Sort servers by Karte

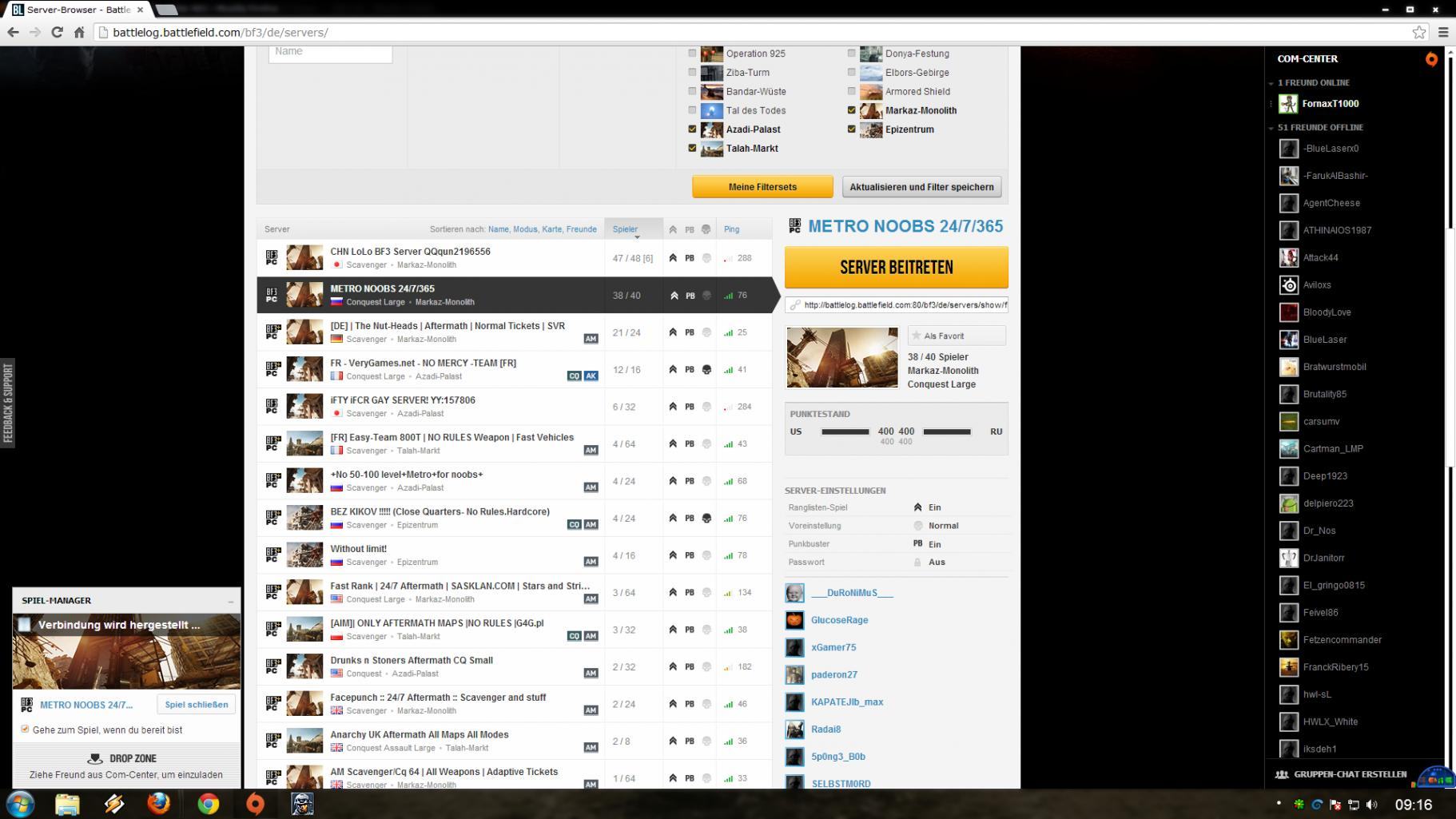point(552,229)
